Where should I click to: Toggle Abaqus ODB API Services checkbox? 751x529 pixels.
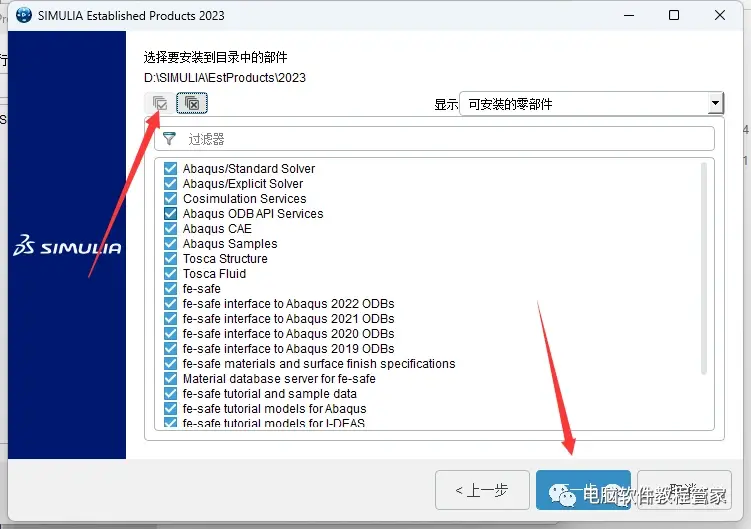tap(171, 213)
